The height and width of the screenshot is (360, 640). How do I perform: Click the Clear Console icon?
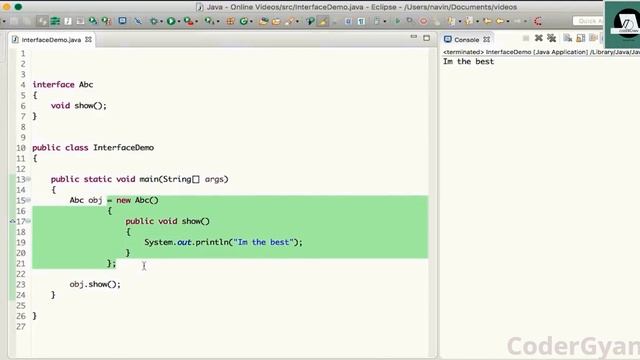(x=567, y=38)
